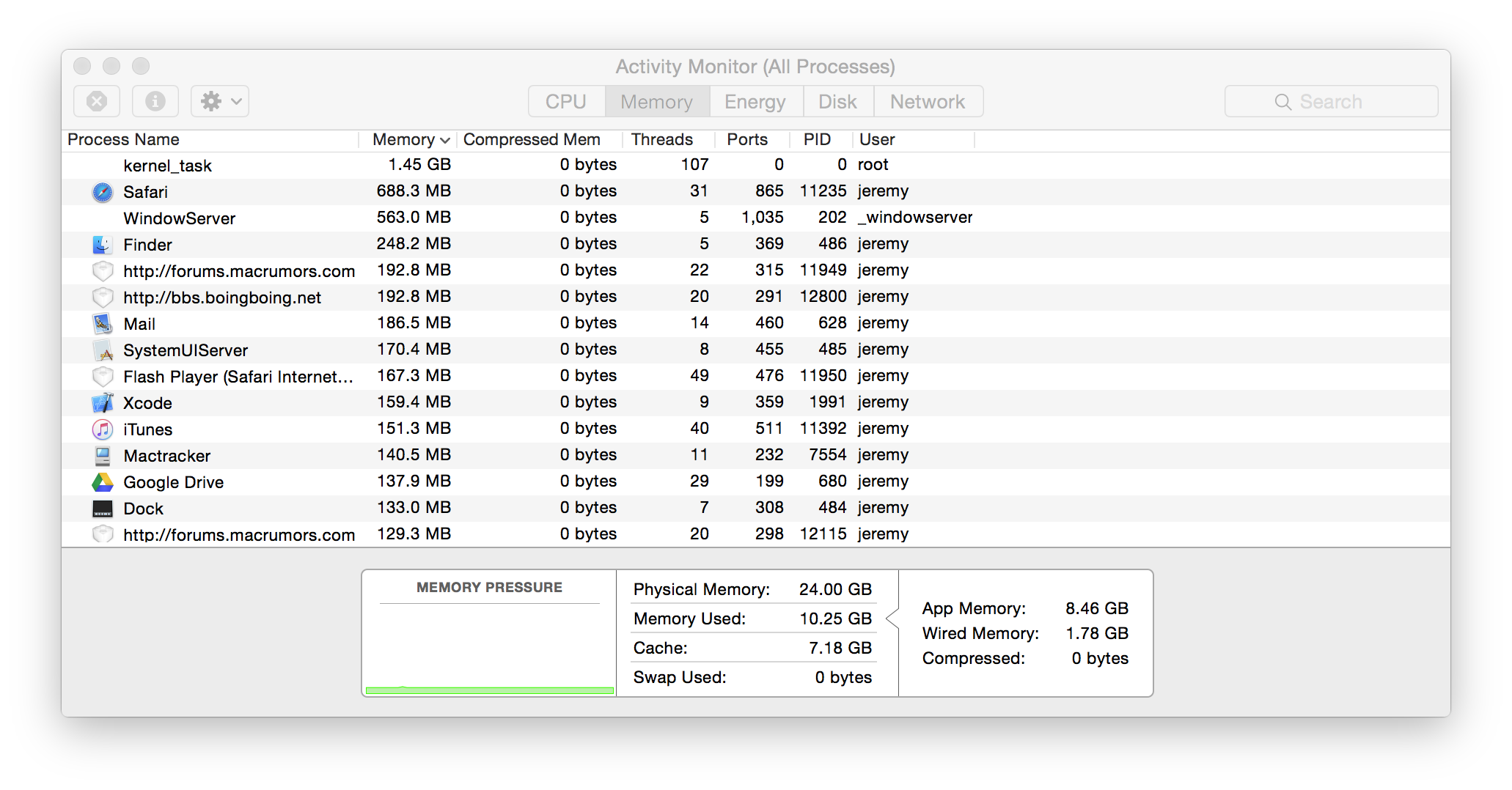
Task: Click the Compressed 0 bytes summary value
Action: pyautogui.click(x=1100, y=658)
